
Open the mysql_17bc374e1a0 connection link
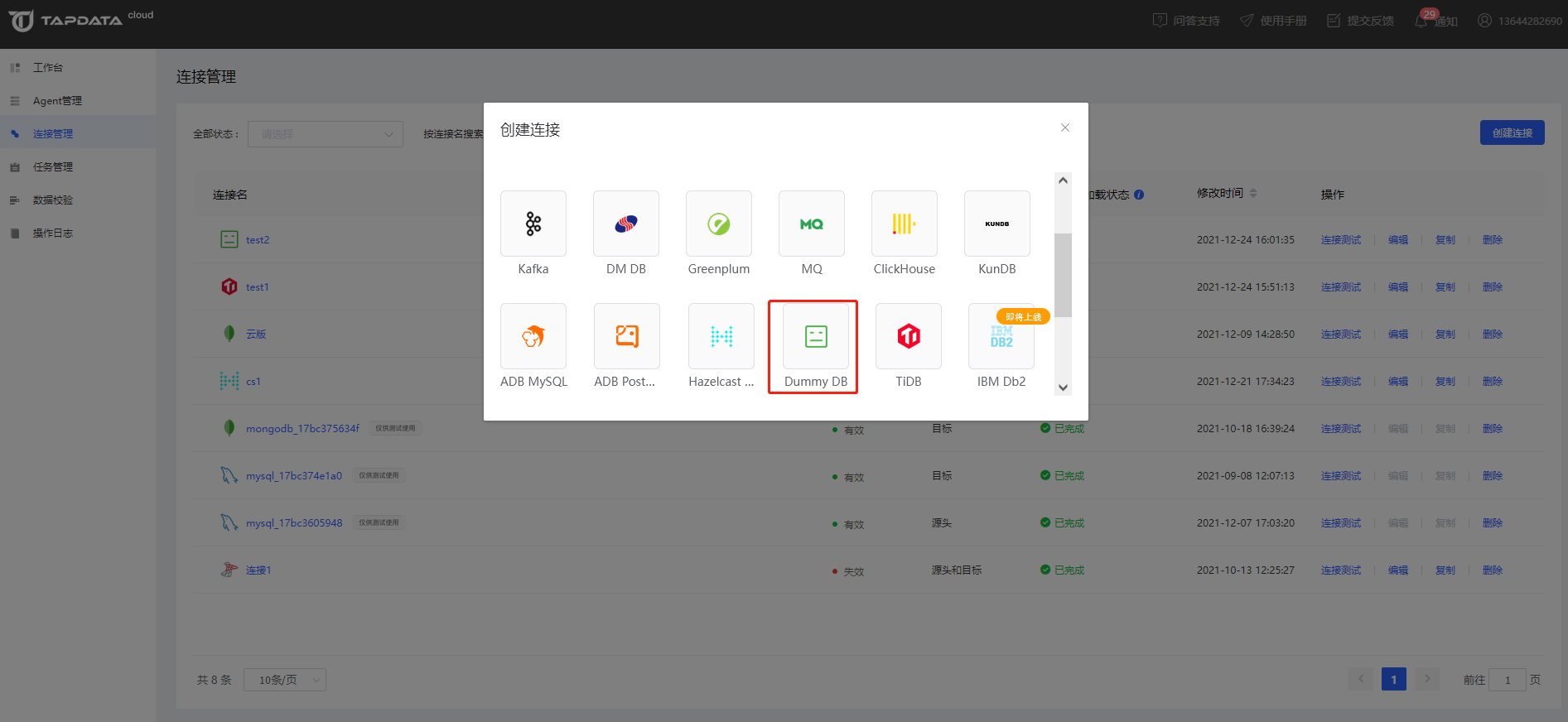(x=294, y=476)
